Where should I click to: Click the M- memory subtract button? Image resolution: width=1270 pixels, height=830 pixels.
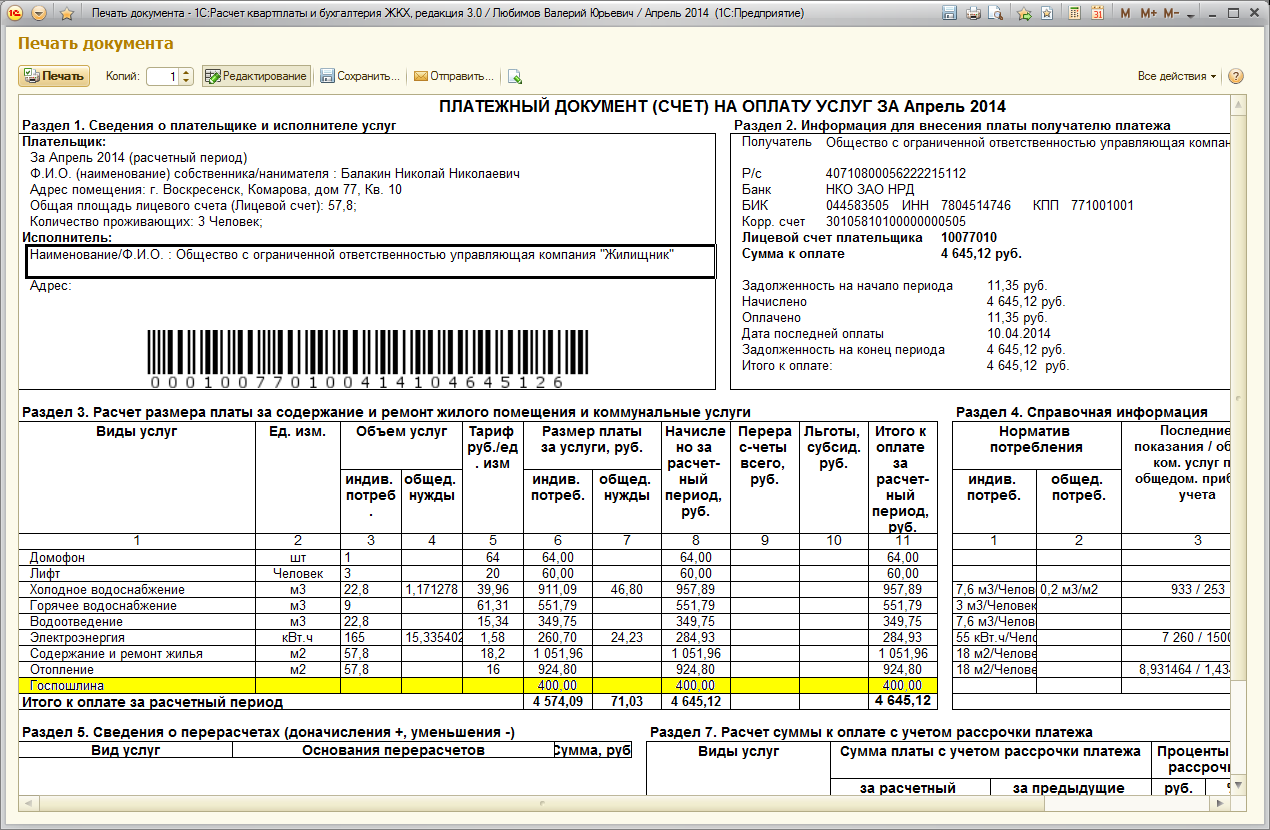(1171, 14)
